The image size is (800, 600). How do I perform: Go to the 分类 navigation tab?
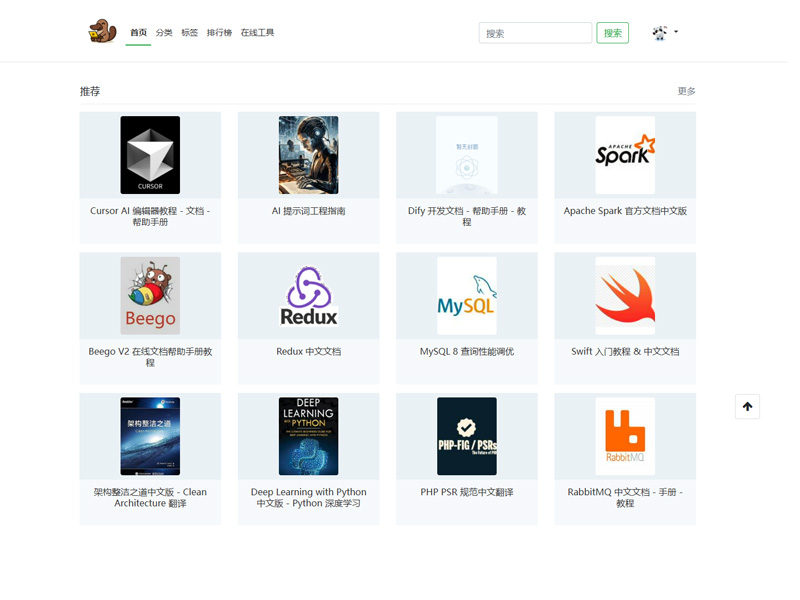[x=164, y=33]
